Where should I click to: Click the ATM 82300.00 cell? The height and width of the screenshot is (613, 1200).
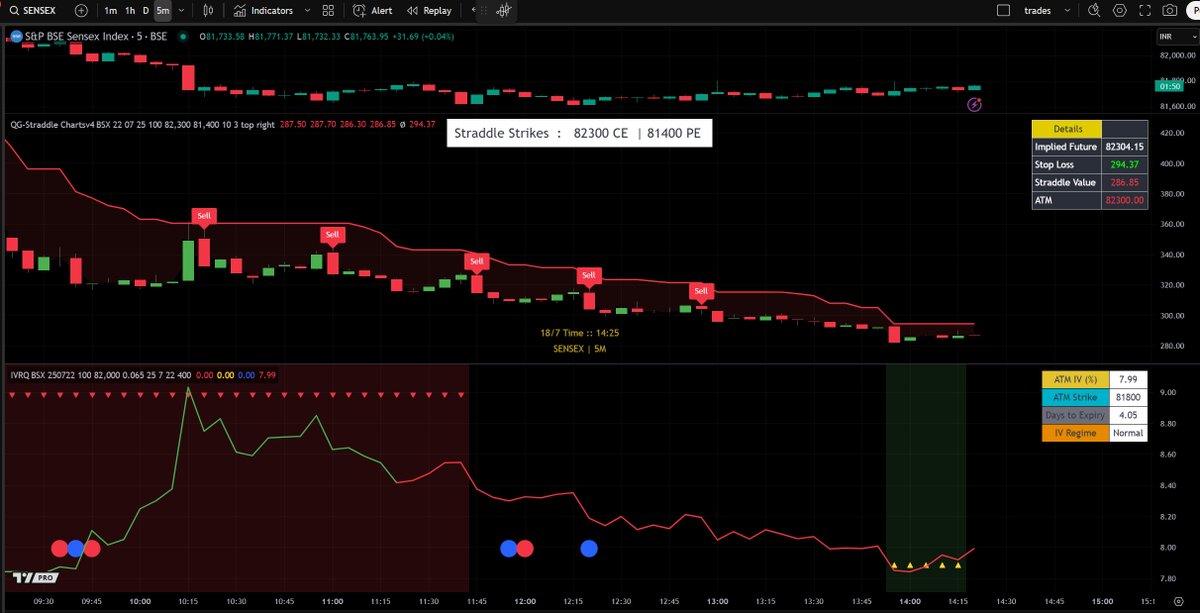pos(1124,200)
